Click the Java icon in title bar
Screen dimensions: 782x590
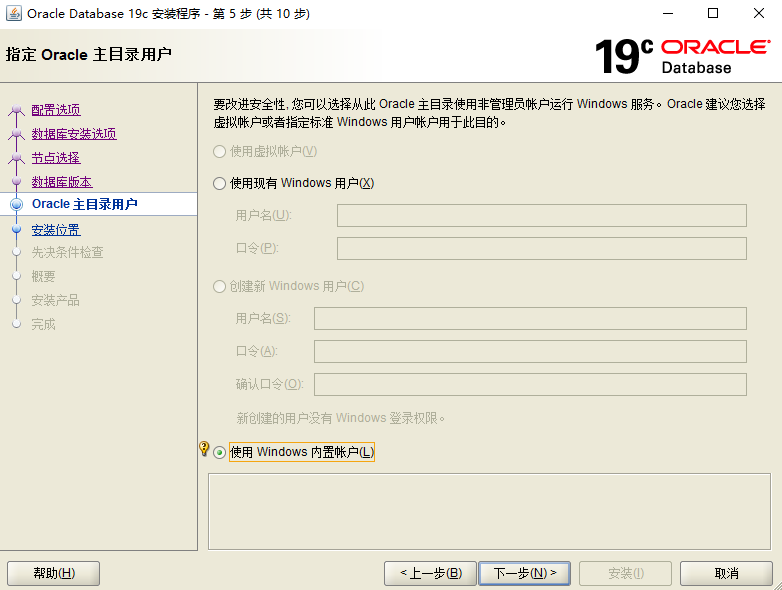pos(14,14)
